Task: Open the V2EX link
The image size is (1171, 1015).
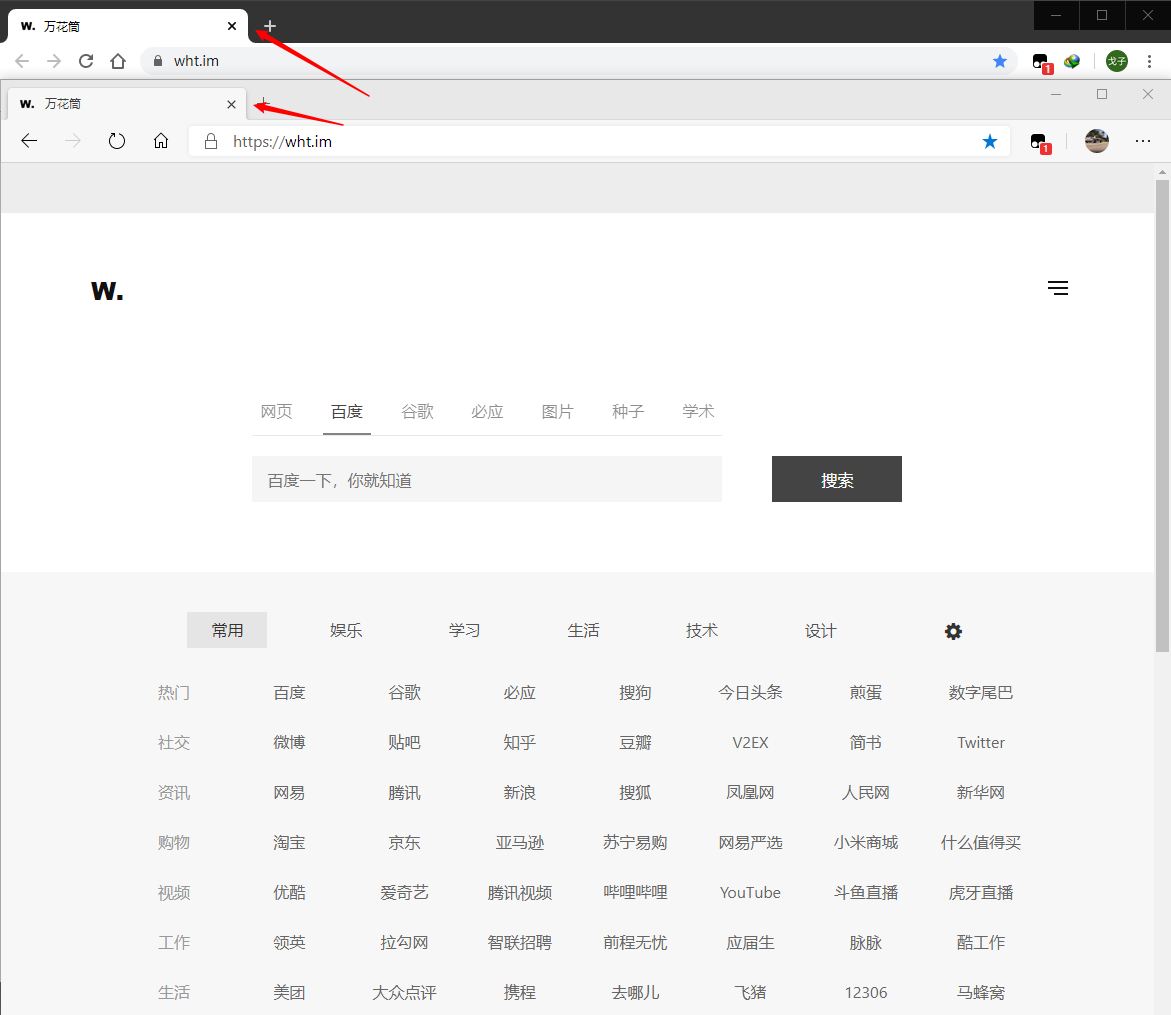Action: coord(751,742)
